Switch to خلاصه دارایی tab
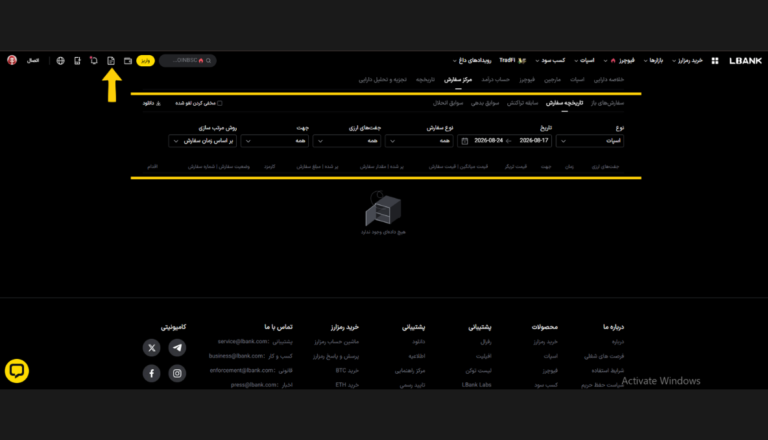 click(x=609, y=79)
